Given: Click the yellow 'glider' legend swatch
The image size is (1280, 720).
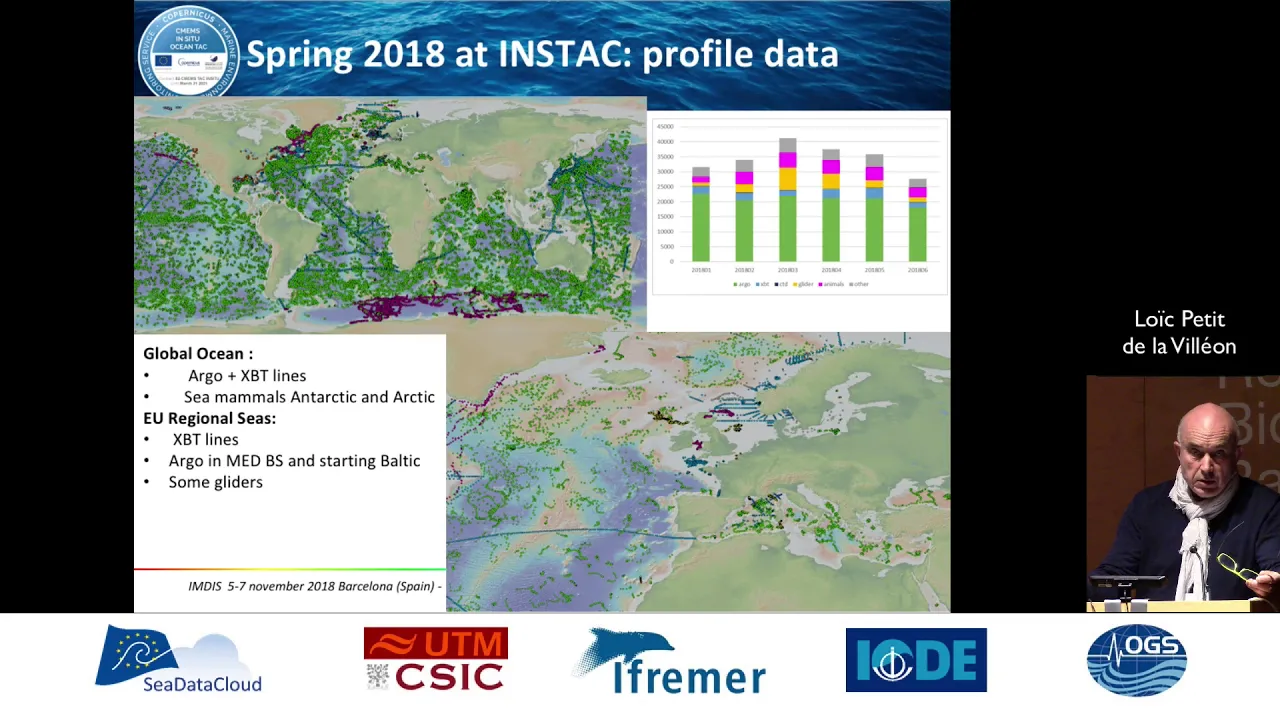Looking at the screenshot, I should (795, 284).
